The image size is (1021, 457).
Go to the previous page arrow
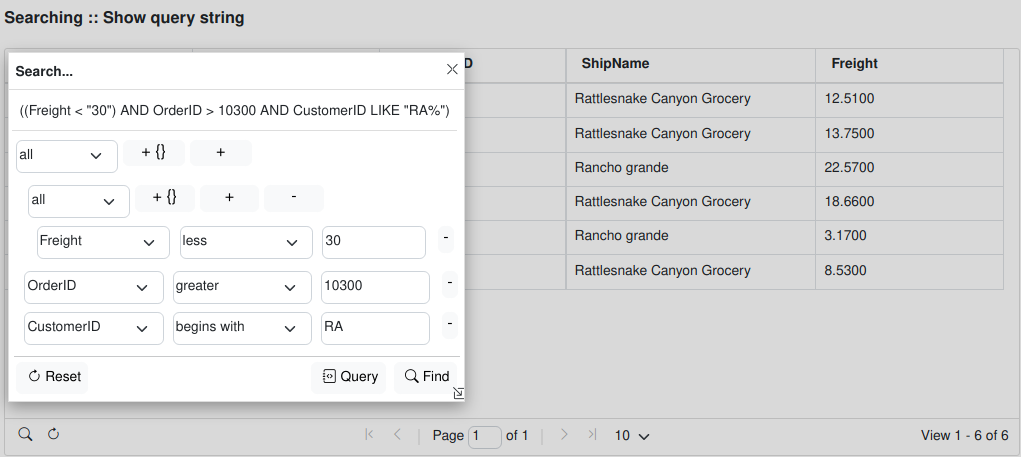[397, 435]
